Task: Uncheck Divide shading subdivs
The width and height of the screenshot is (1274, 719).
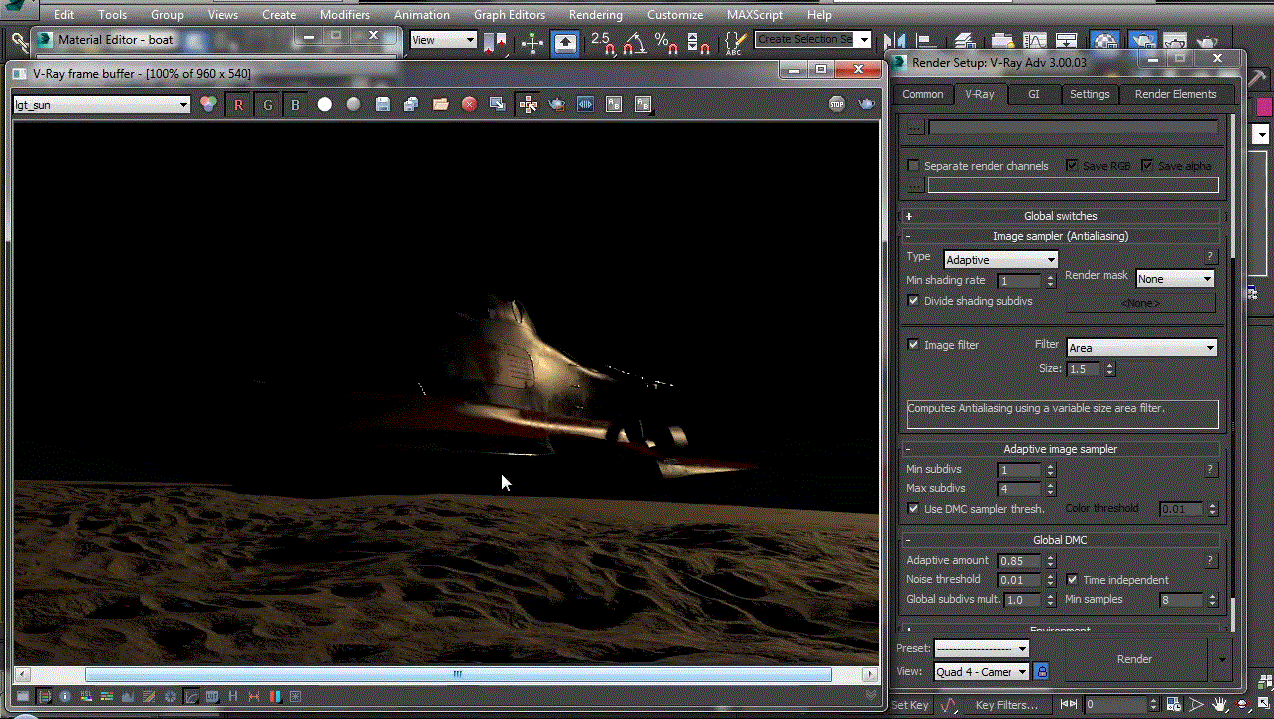Action: tap(913, 300)
